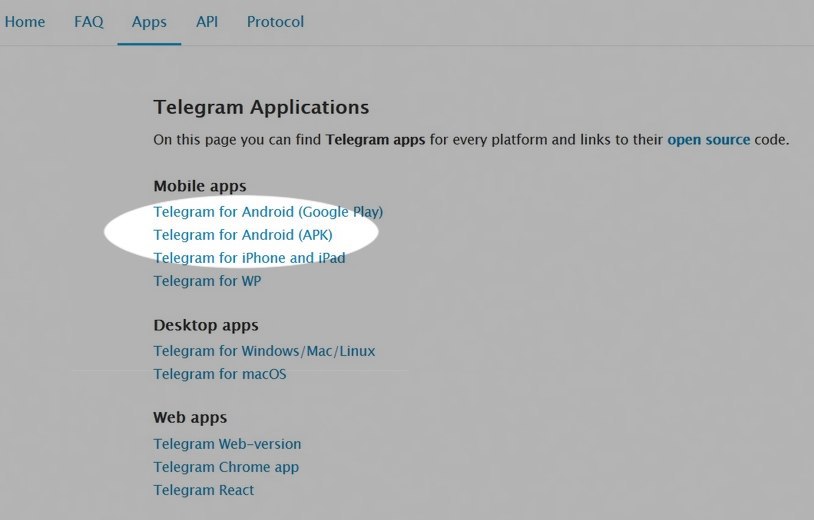
Task: Select the Apps tab
Action: [x=149, y=22]
